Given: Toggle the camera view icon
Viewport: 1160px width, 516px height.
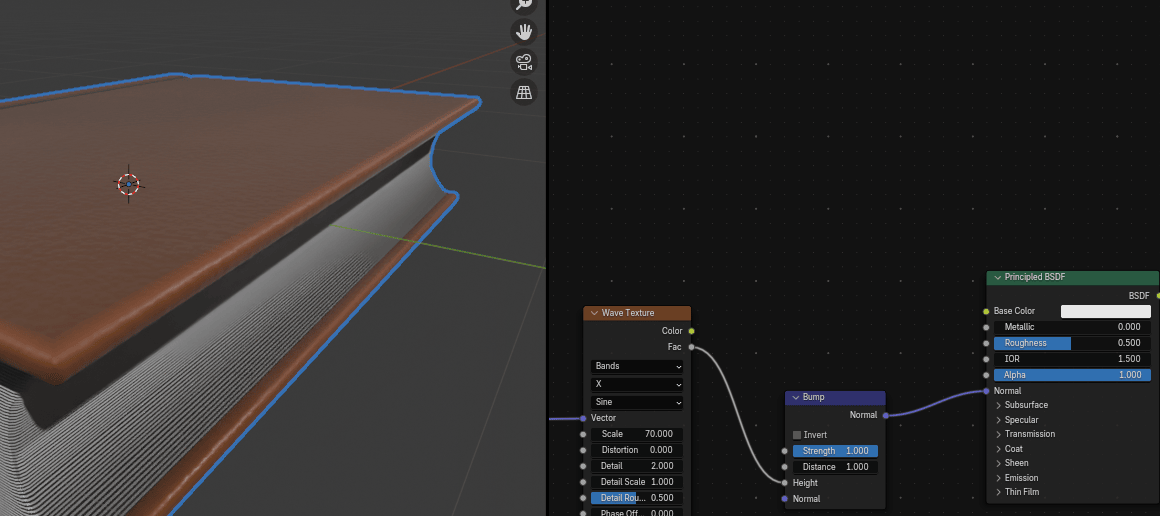Looking at the screenshot, I should coord(523,62).
